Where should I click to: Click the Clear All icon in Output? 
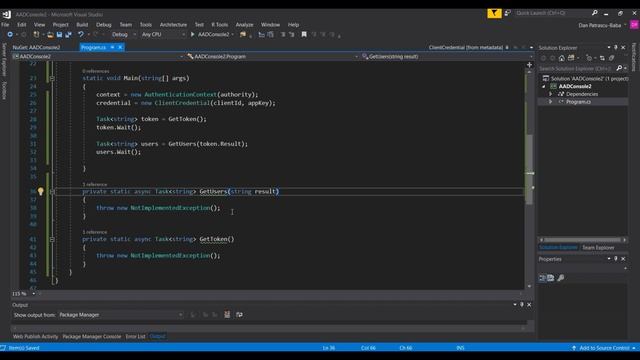pos(227,315)
